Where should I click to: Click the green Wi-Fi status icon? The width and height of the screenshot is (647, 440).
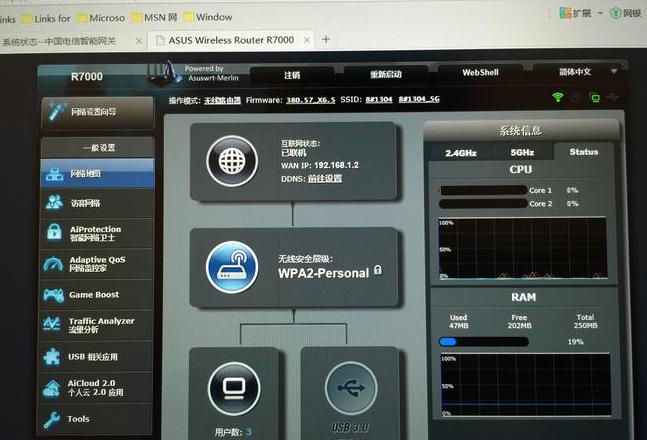pos(558,97)
